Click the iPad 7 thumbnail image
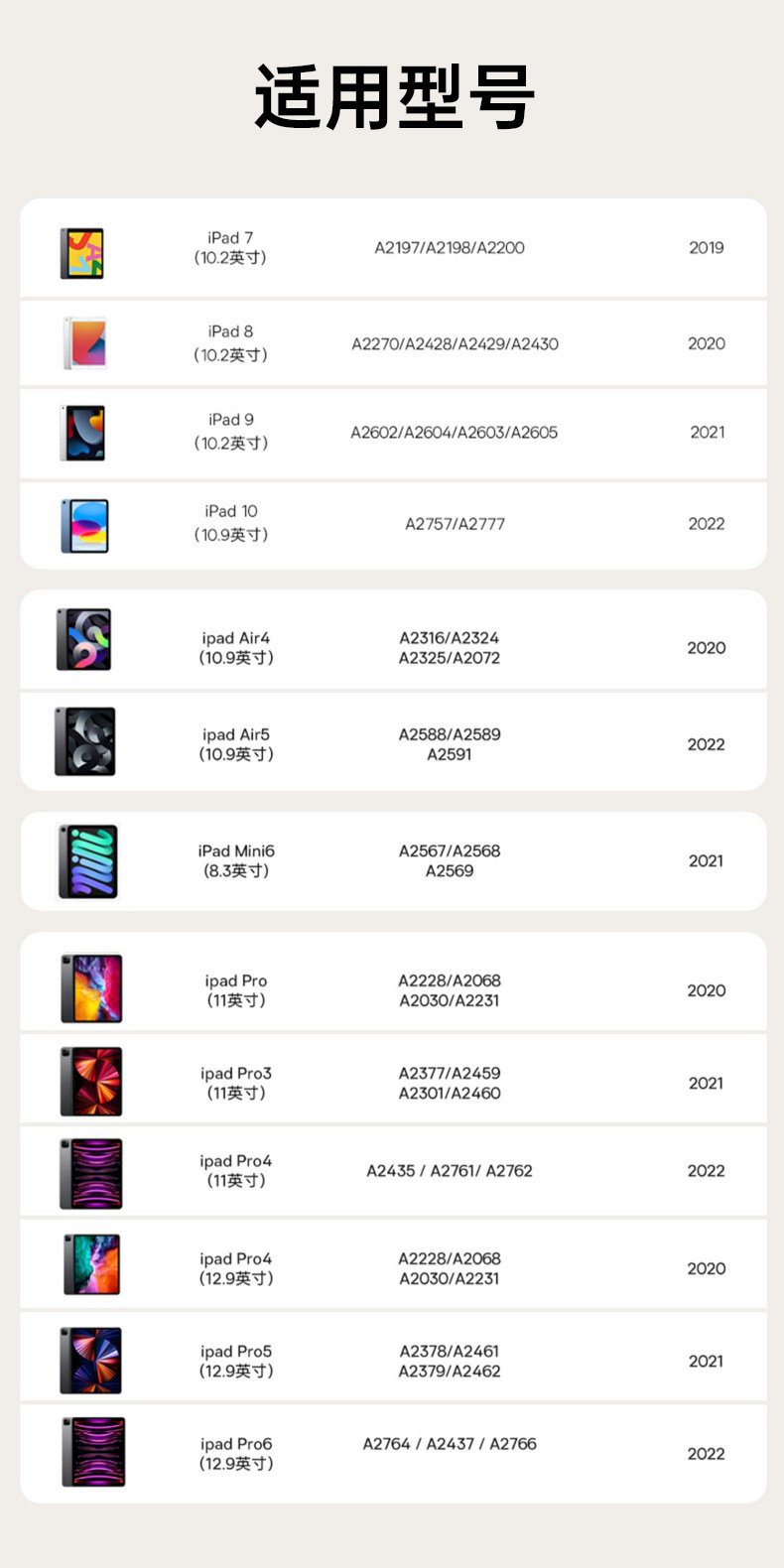784x1568 pixels. click(82, 253)
